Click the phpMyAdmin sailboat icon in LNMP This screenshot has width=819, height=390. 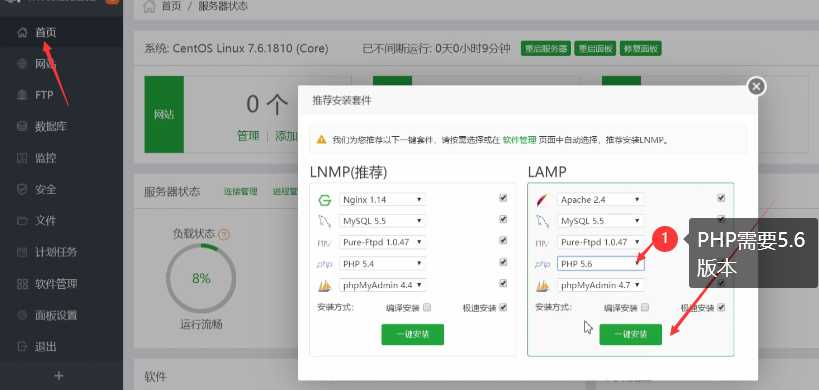point(324,286)
